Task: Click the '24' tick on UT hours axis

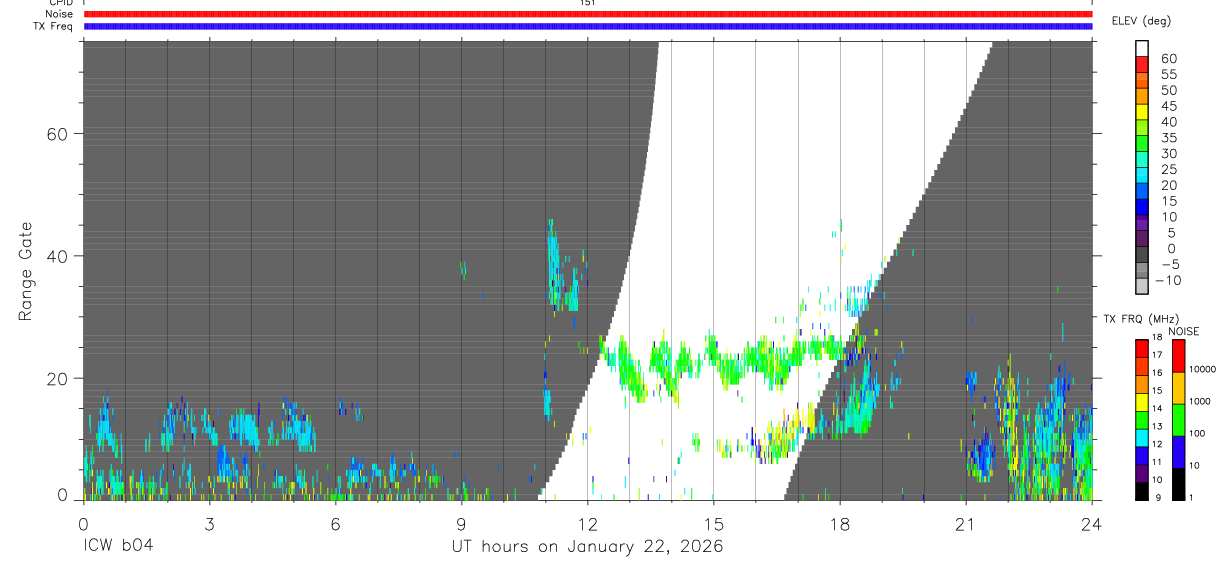Action: tap(1091, 525)
